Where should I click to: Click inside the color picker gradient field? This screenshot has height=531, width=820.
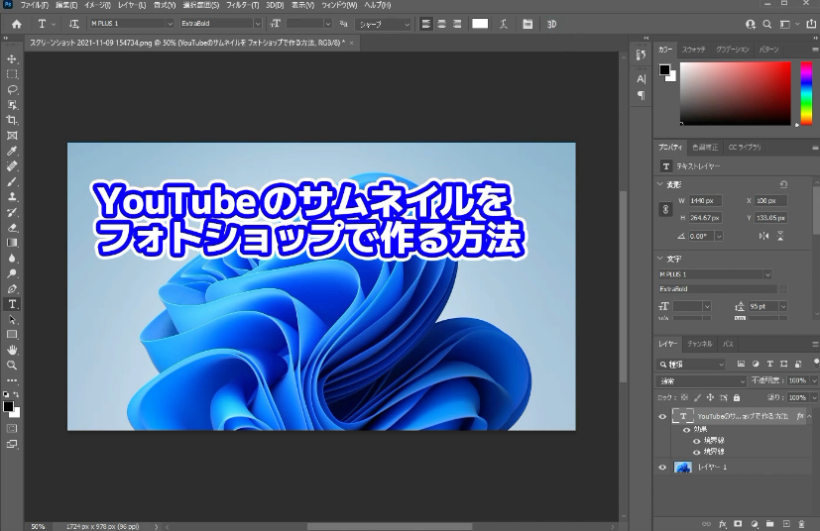pyautogui.click(x=735, y=93)
